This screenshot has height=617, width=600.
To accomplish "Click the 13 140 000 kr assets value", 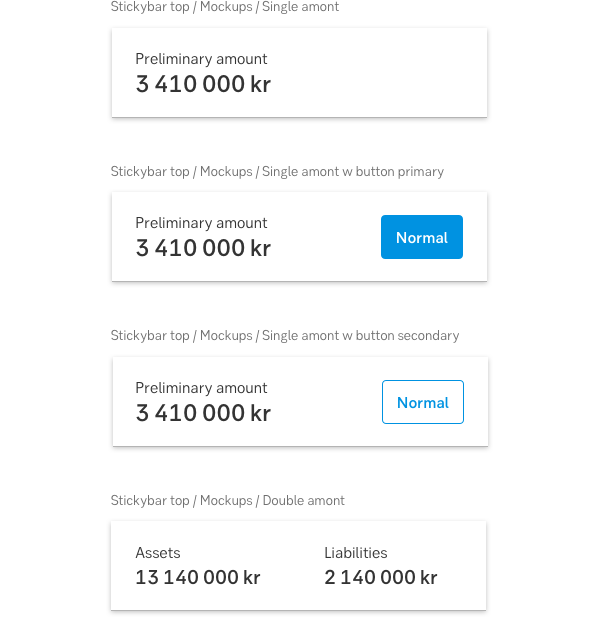I will point(198,577).
